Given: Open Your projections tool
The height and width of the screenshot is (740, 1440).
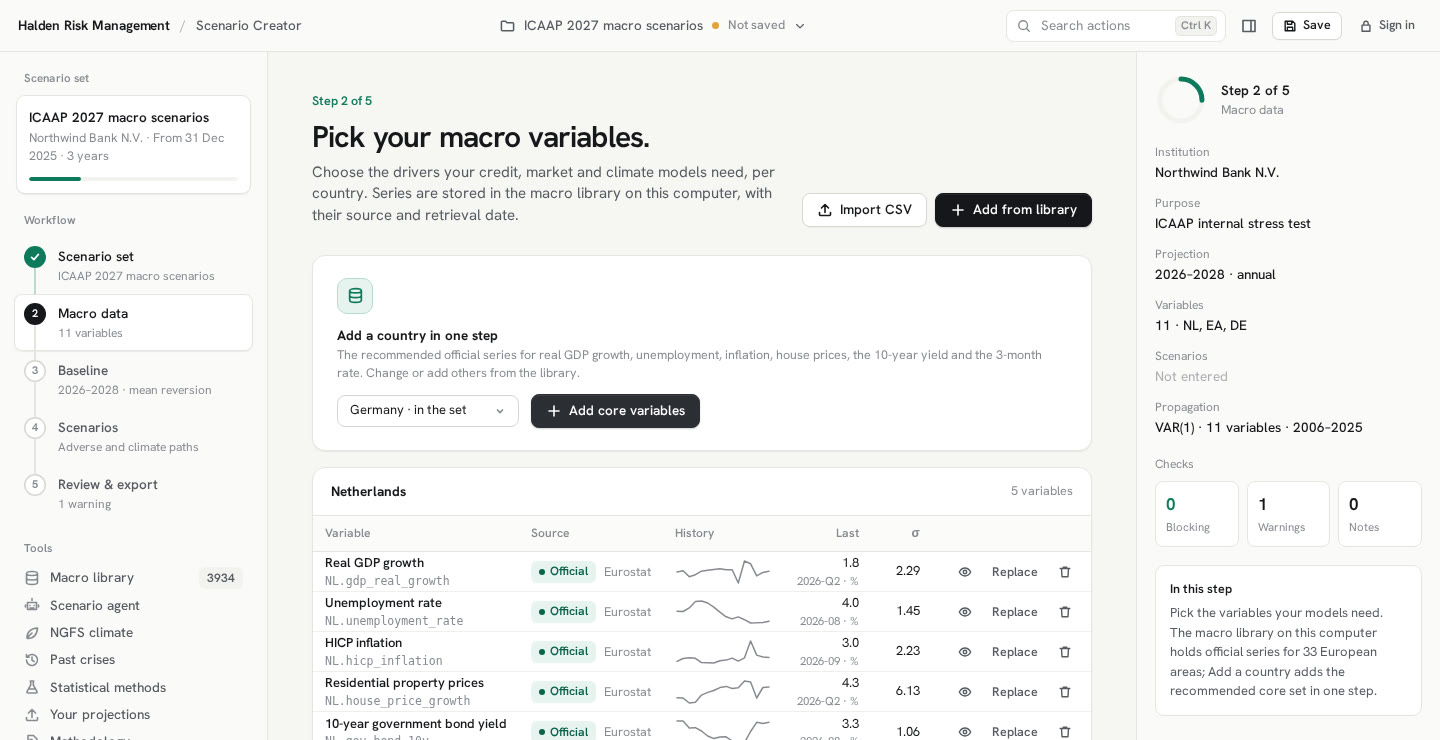Looking at the screenshot, I should click(x=133, y=715).
